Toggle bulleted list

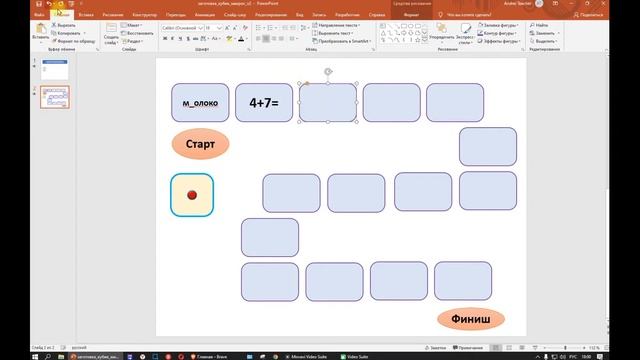tap(259, 28)
